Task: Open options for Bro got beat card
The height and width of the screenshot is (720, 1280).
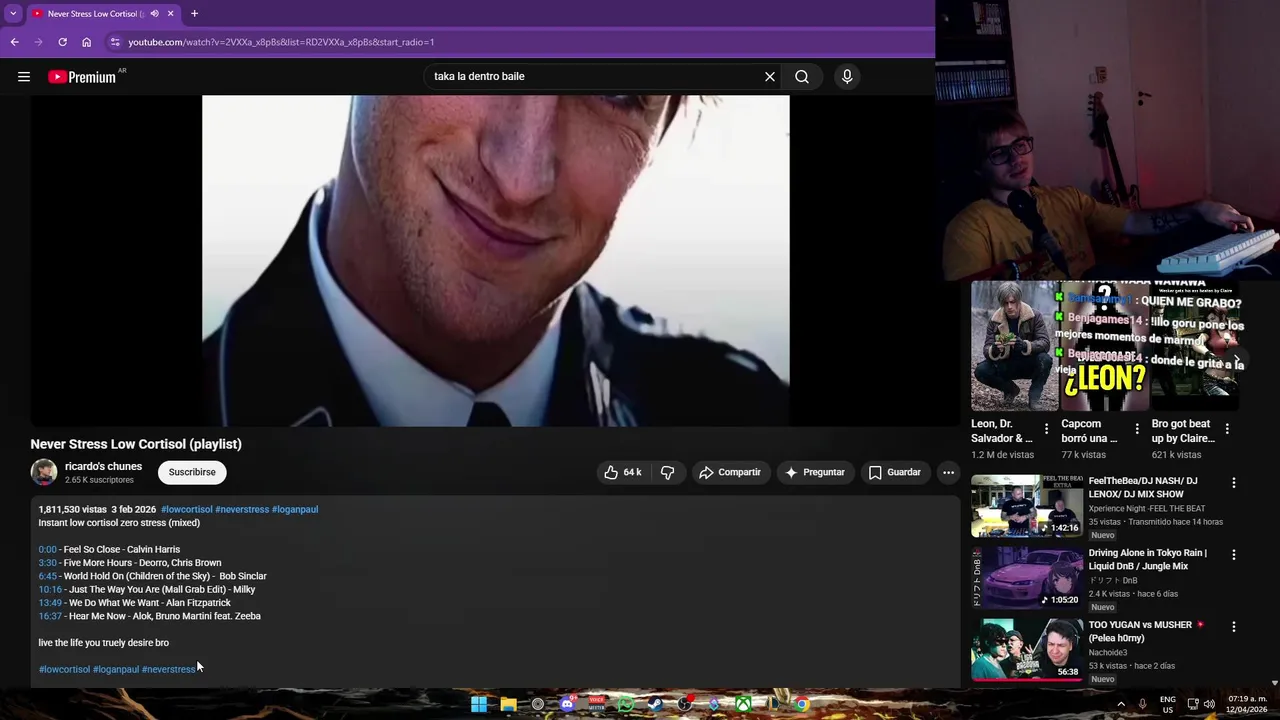Action: coord(1227,429)
